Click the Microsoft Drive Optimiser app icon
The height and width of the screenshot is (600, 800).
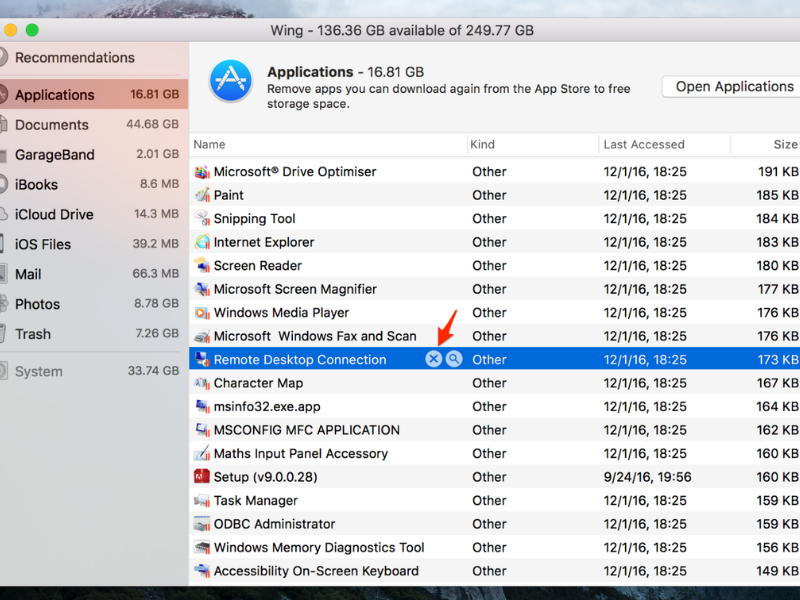click(202, 172)
